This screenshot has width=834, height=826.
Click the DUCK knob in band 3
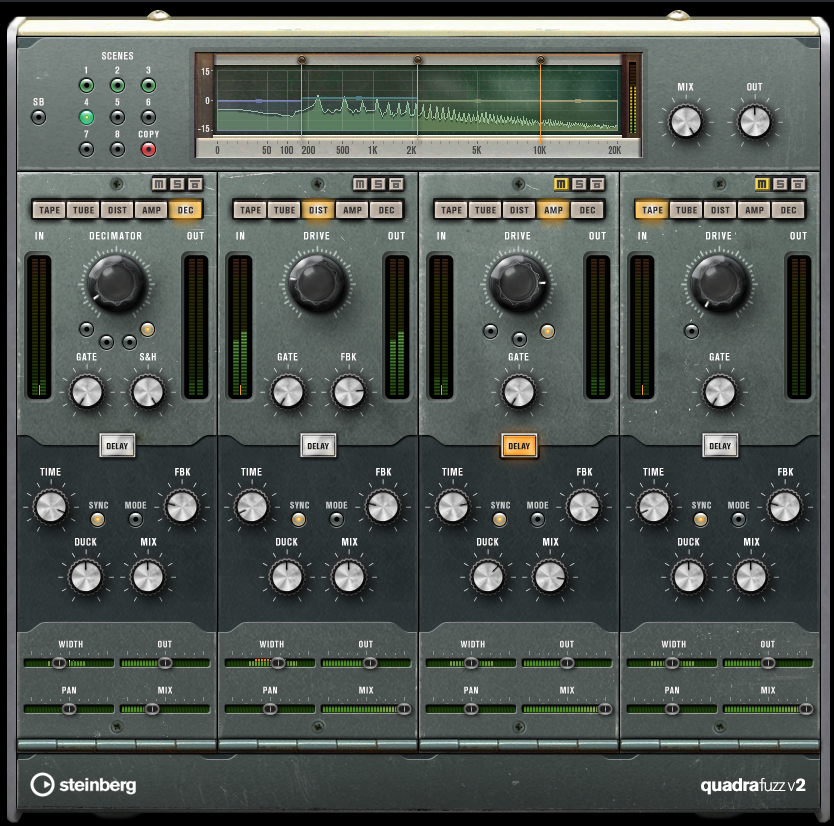click(x=488, y=577)
